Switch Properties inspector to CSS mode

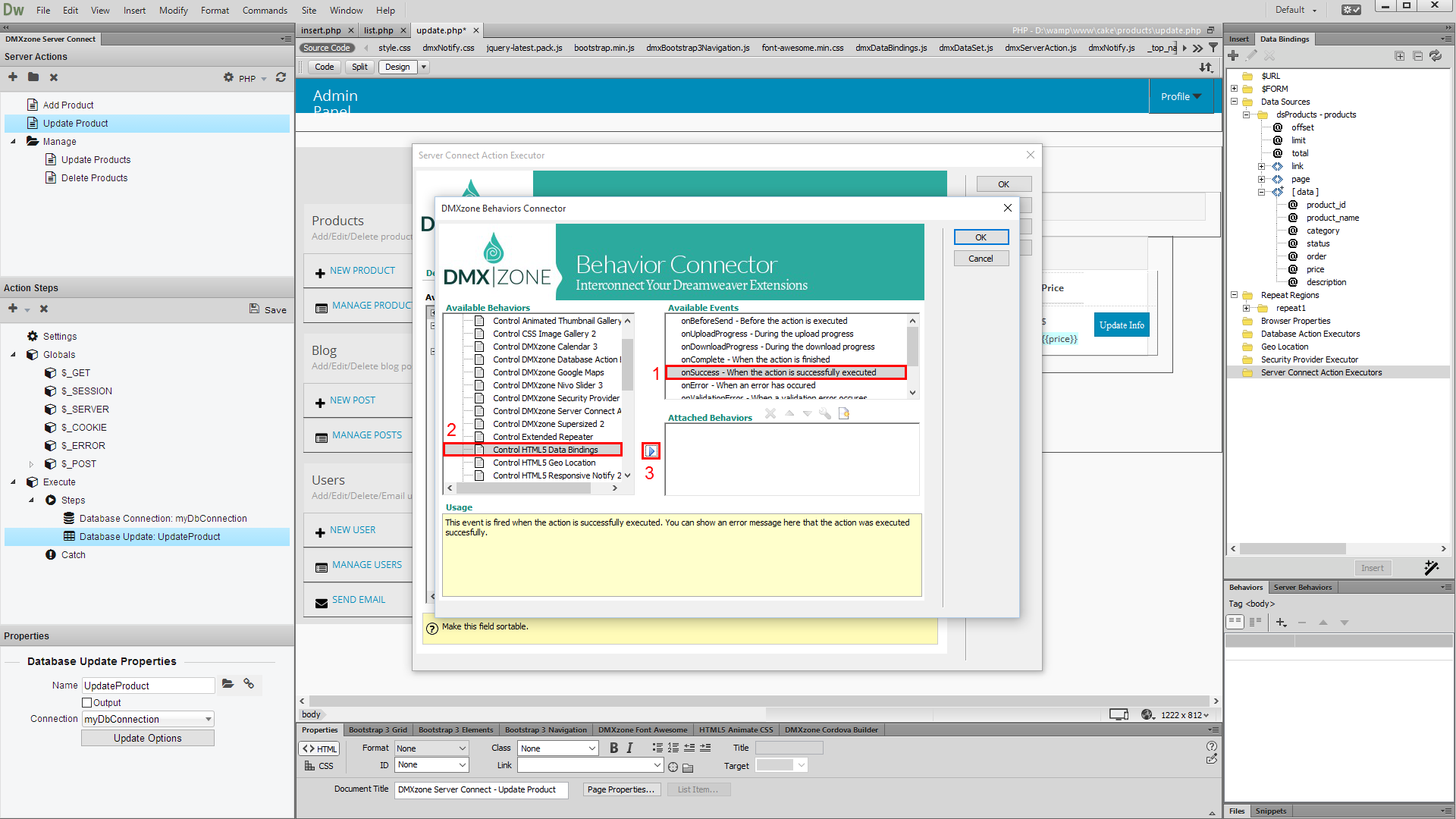point(319,766)
